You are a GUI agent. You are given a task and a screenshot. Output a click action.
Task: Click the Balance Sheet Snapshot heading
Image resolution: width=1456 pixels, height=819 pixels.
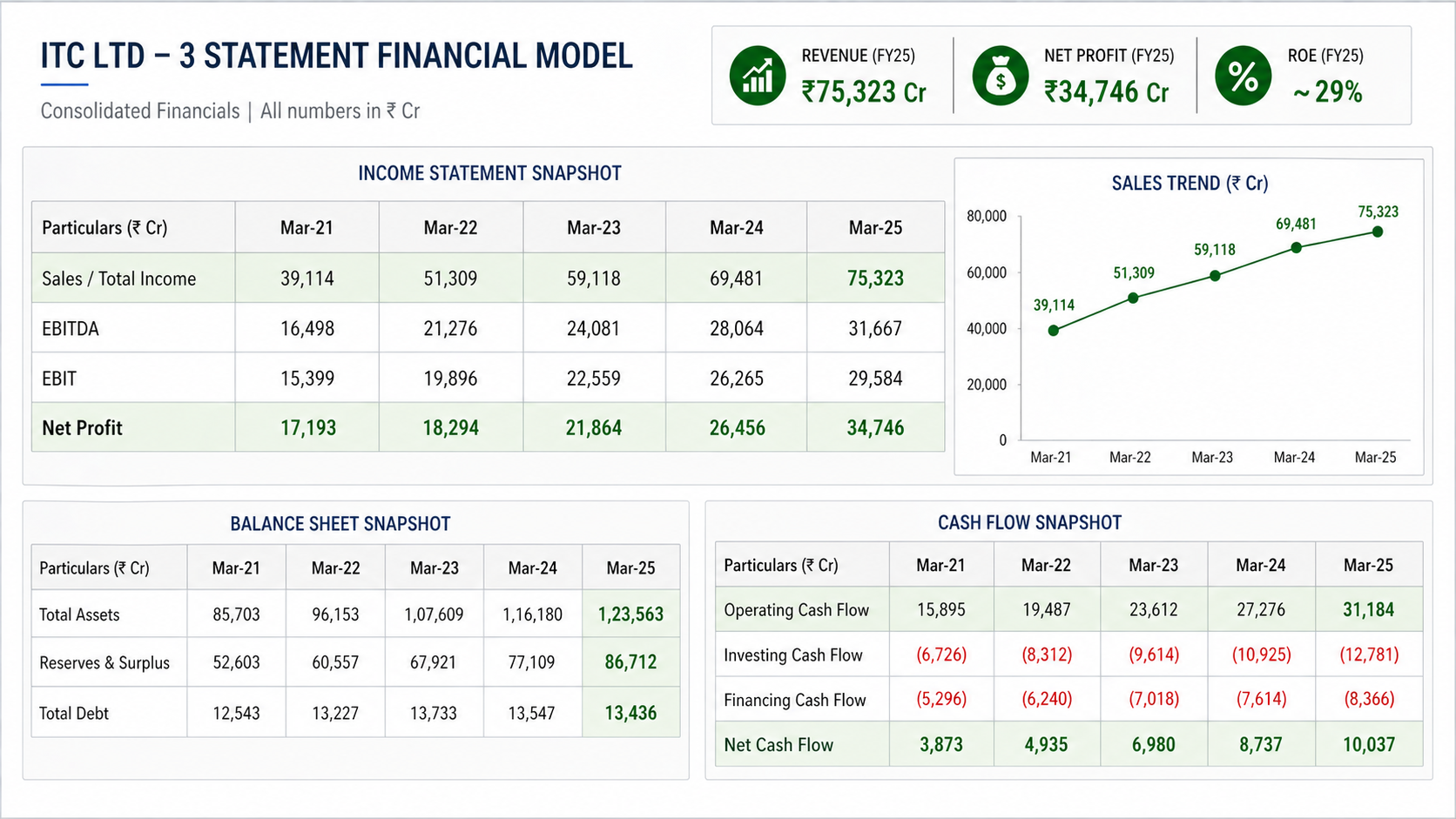(340, 524)
